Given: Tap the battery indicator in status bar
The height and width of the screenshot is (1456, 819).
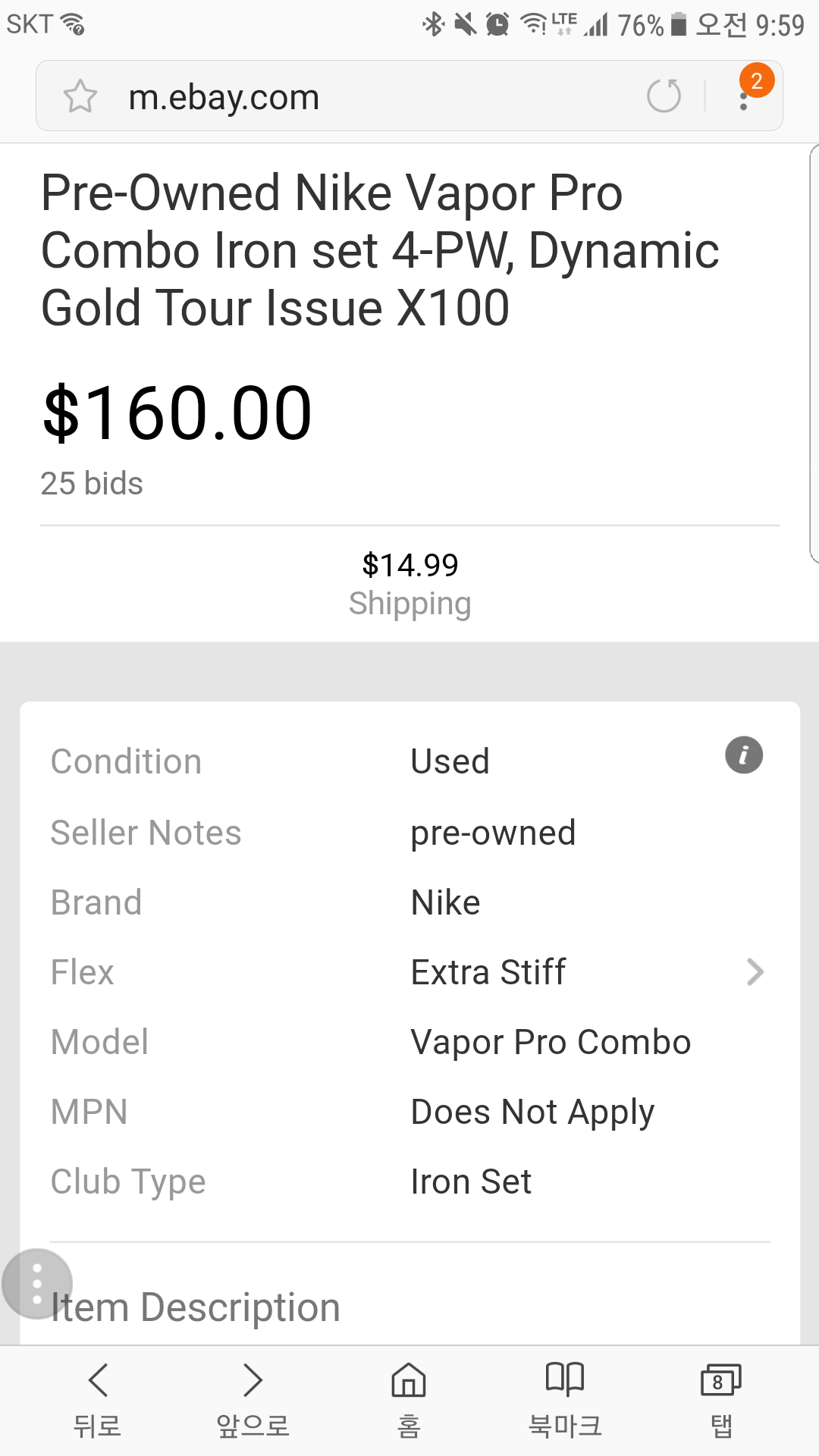Looking at the screenshot, I should pyautogui.click(x=679, y=25).
